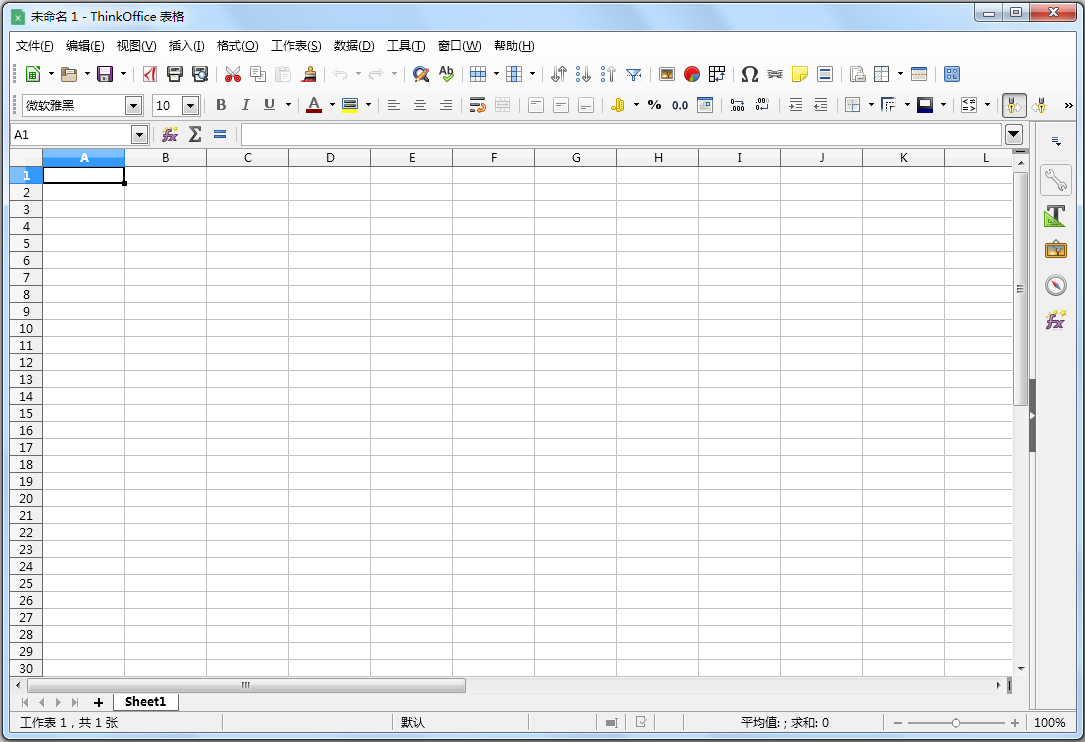The image size is (1085, 742).
Task: Insert Comment sticky note icon
Action: click(799, 74)
